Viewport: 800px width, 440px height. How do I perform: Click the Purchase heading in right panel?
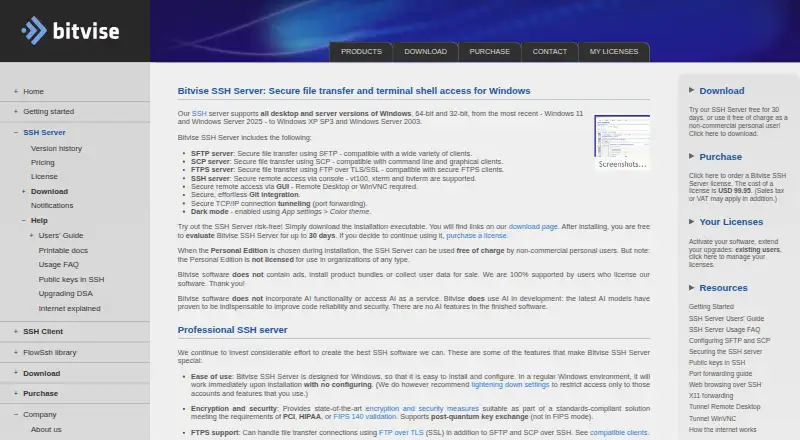click(x=720, y=157)
